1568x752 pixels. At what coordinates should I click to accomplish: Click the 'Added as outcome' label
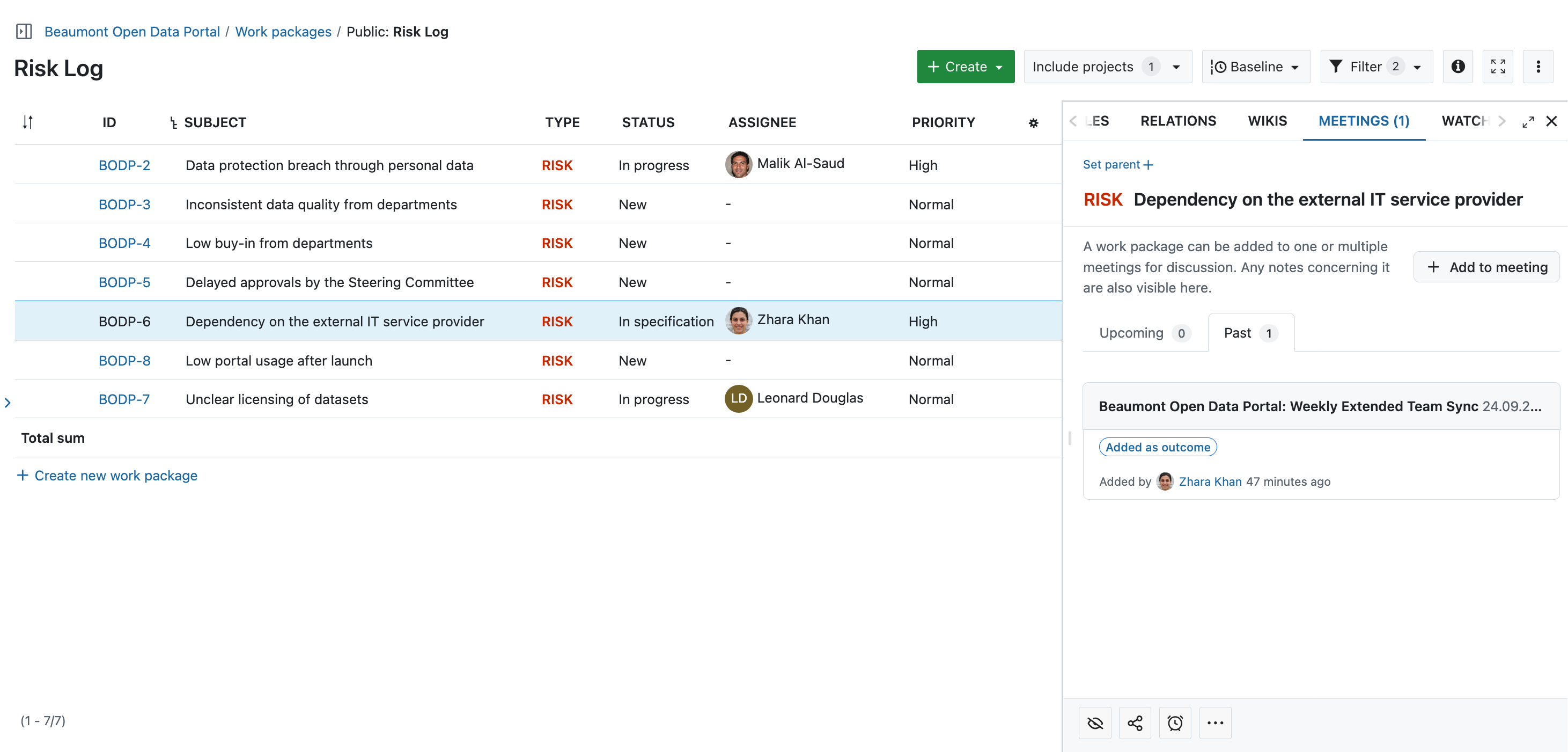coord(1158,447)
